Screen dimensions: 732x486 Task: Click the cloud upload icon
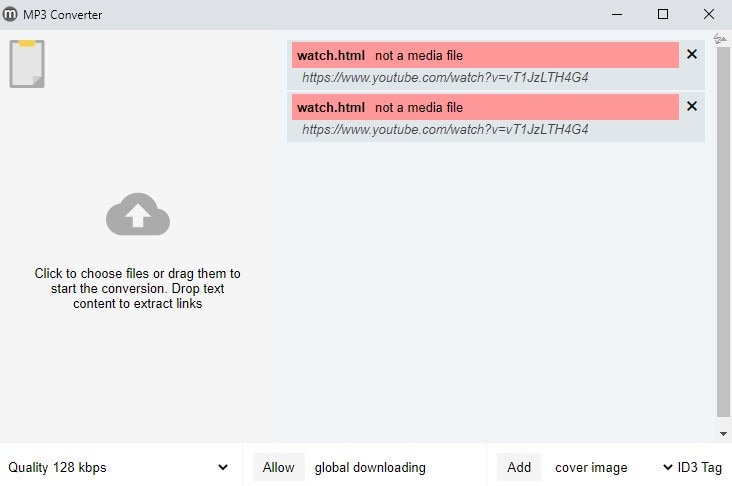(x=138, y=214)
